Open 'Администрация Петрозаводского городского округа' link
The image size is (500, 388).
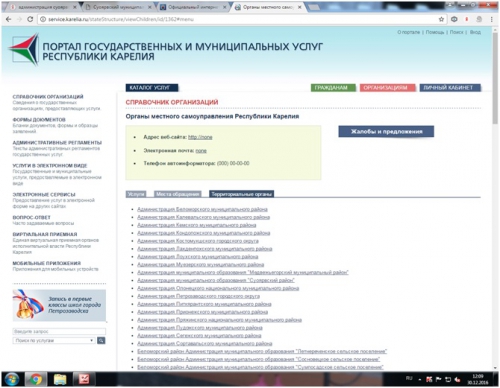click(x=198, y=296)
